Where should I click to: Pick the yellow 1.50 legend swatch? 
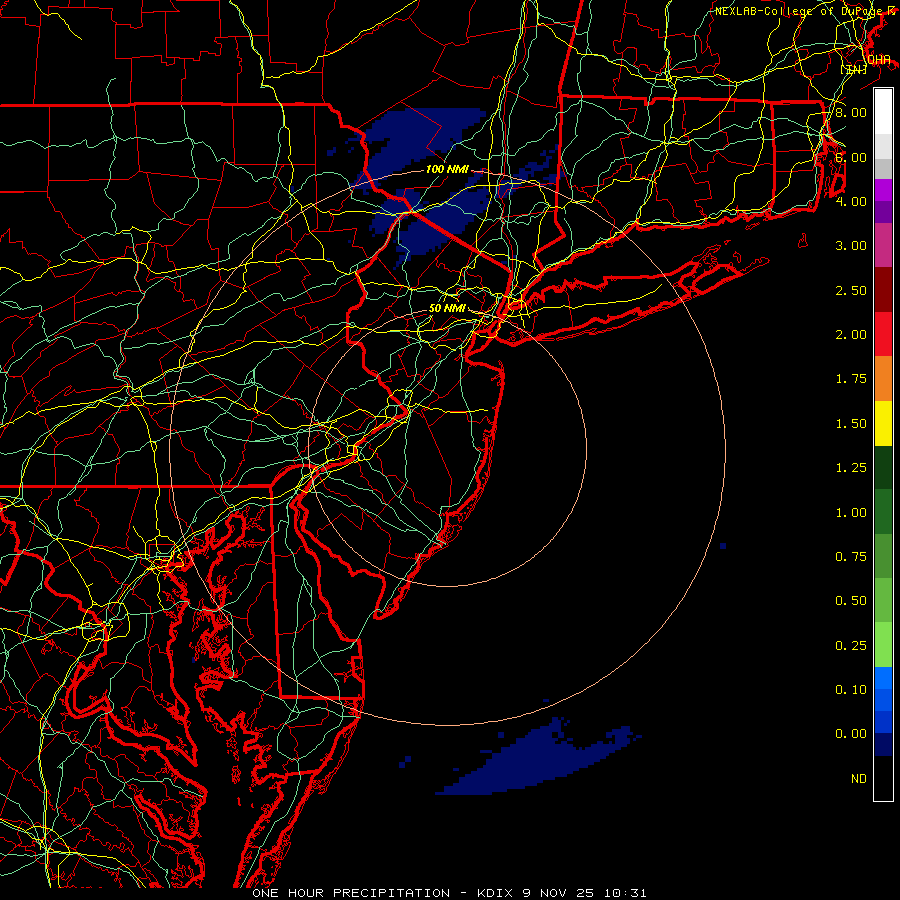[883, 424]
